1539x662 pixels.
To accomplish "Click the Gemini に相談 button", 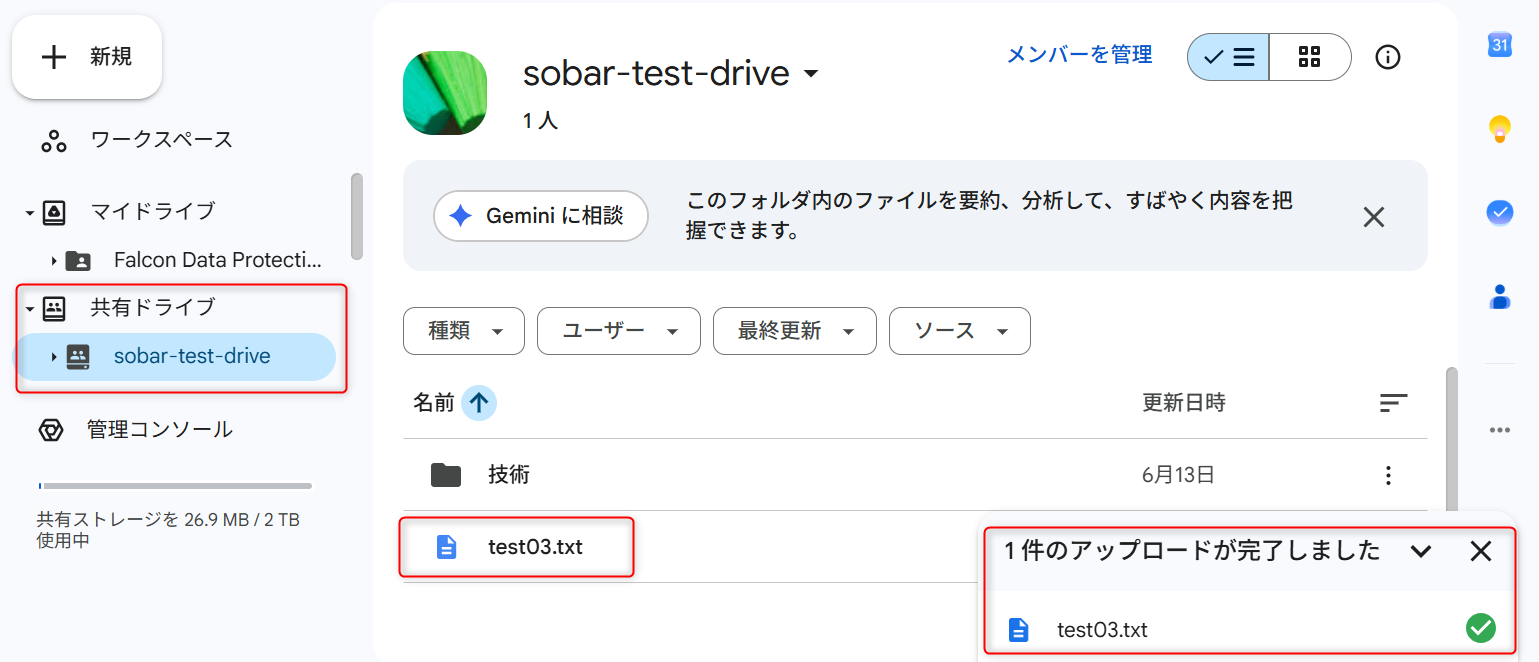I will click(x=541, y=216).
